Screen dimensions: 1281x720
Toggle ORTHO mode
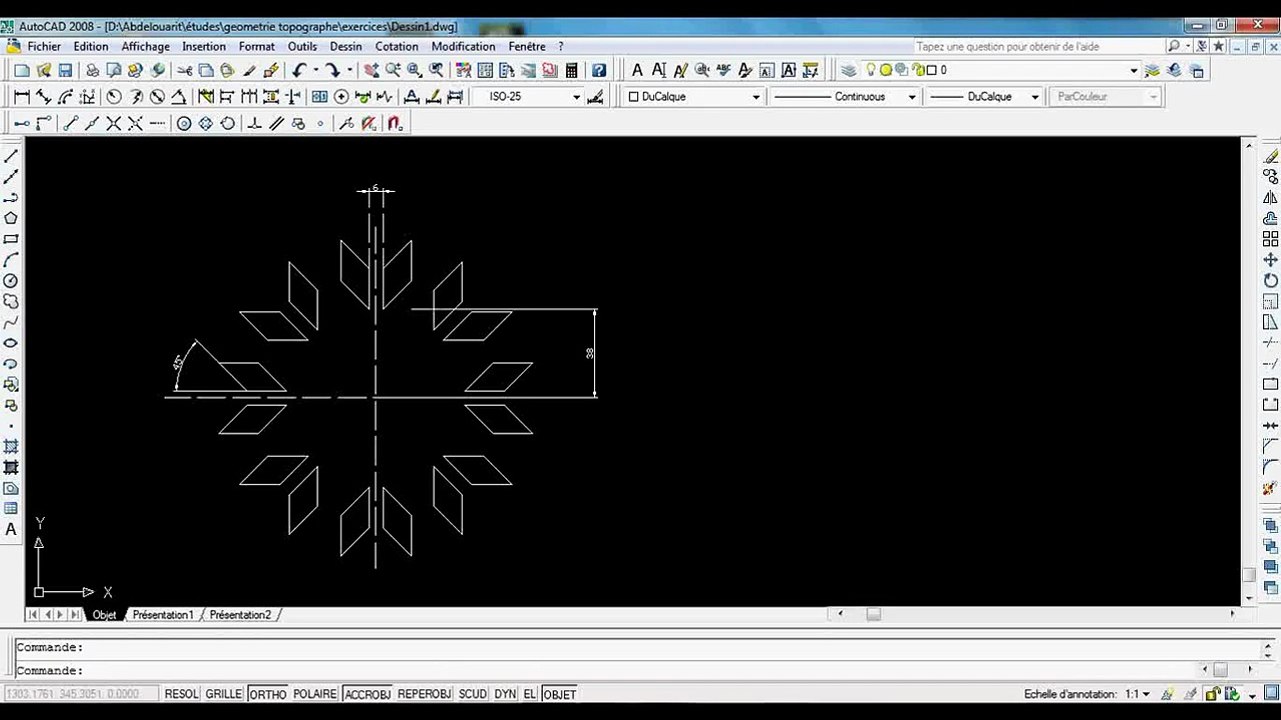click(x=268, y=694)
